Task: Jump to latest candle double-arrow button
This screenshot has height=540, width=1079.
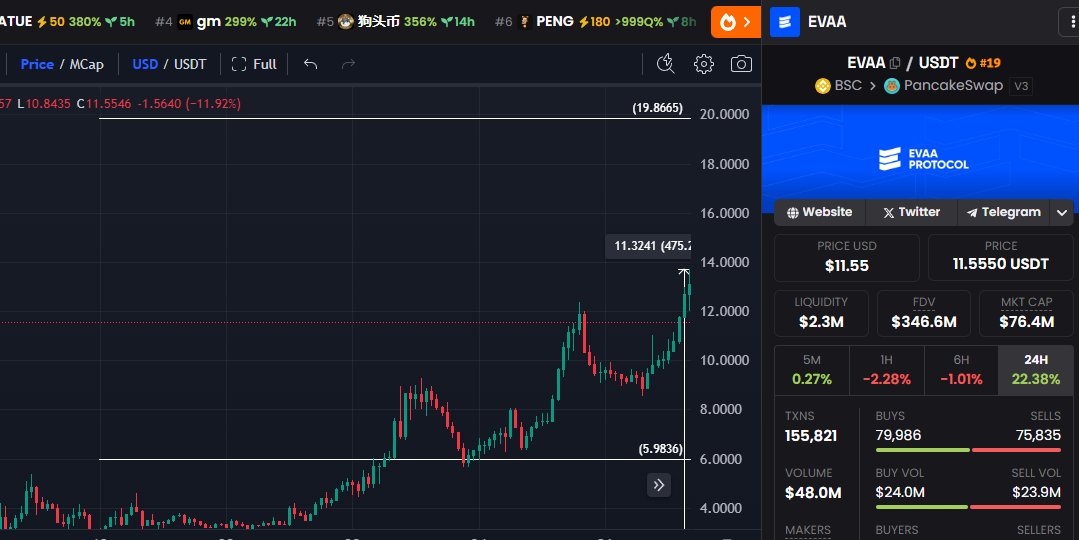Action: (x=659, y=485)
